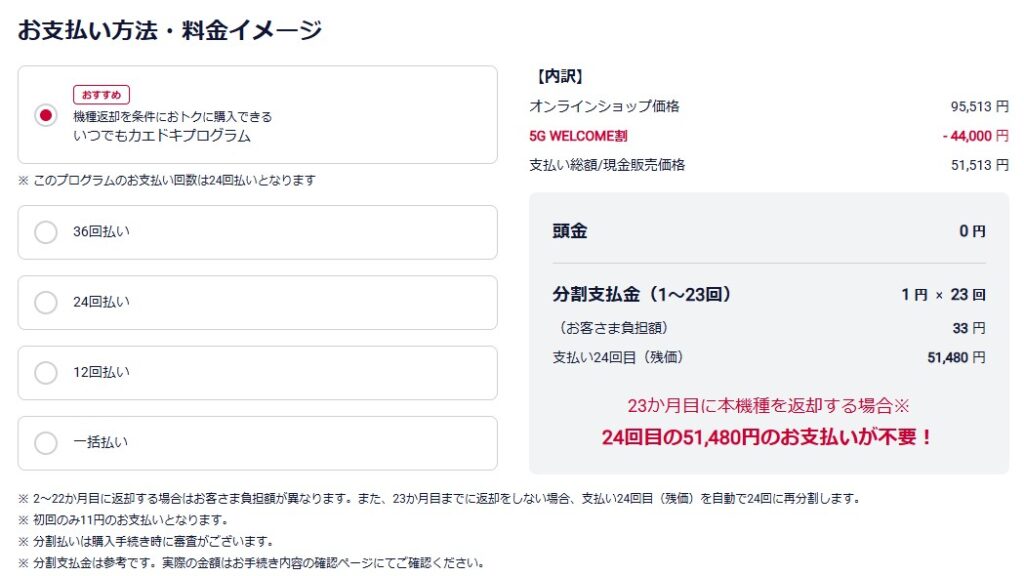Click the お支払い方法・料金イメージ heading
Viewport: 1024px width, 576px height.
tap(170, 30)
